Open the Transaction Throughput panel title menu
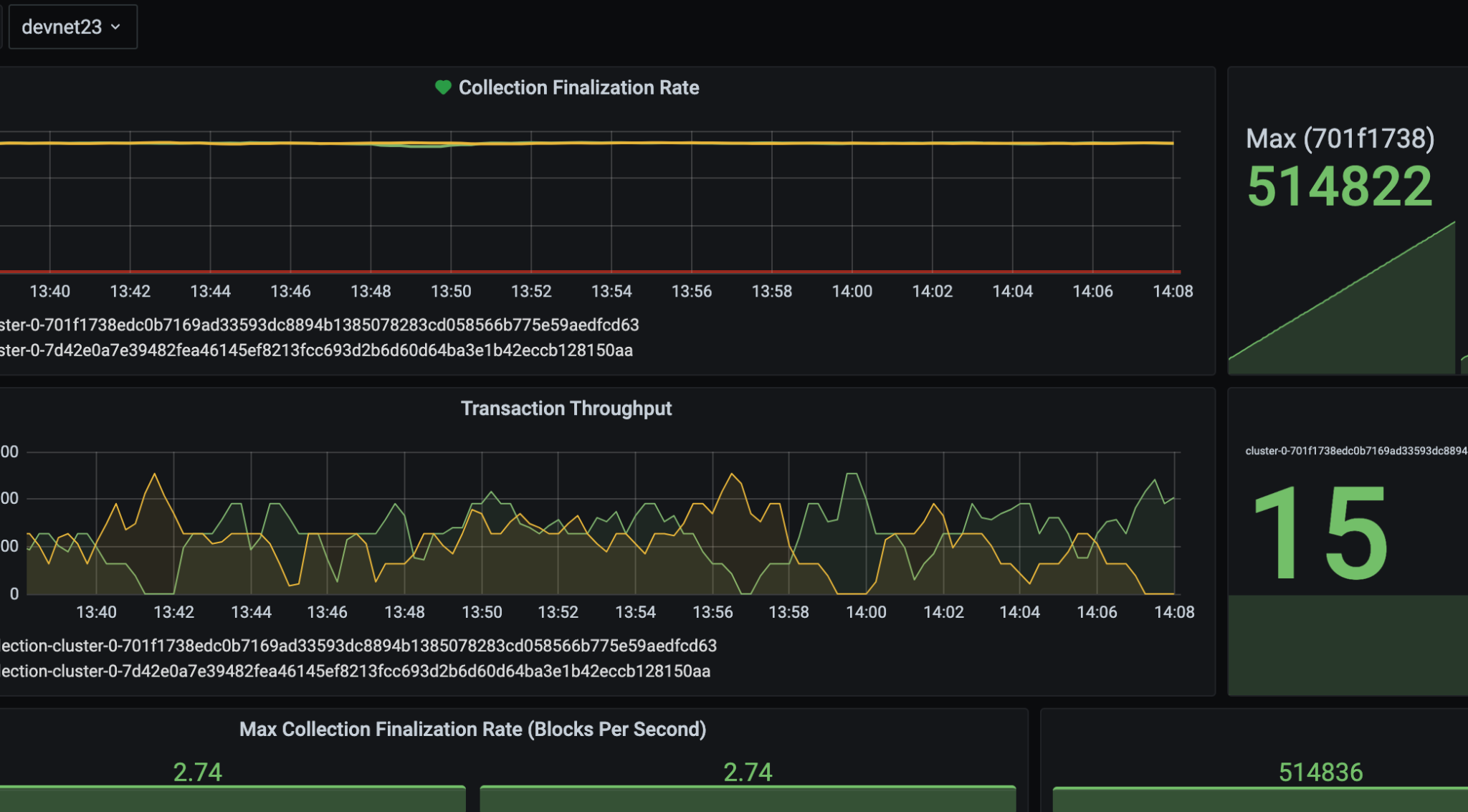This screenshot has height=812, width=1468. (x=566, y=409)
